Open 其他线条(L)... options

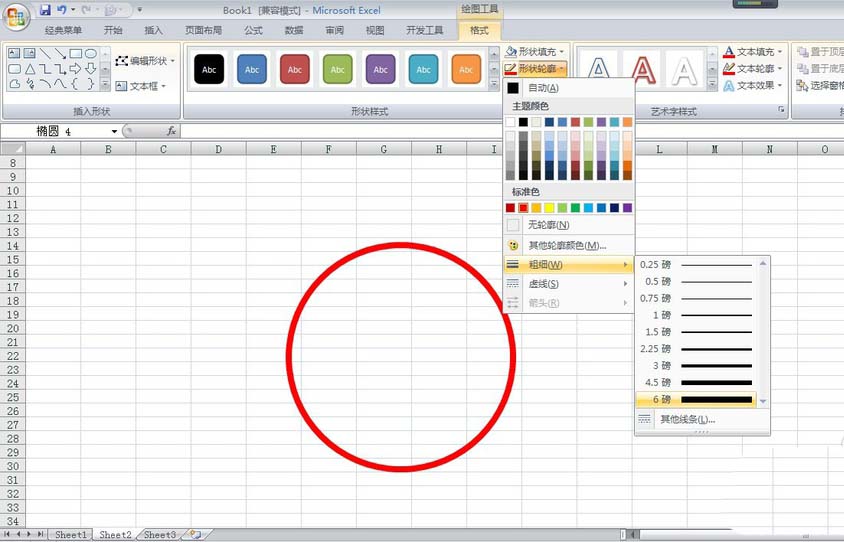[702, 419]
